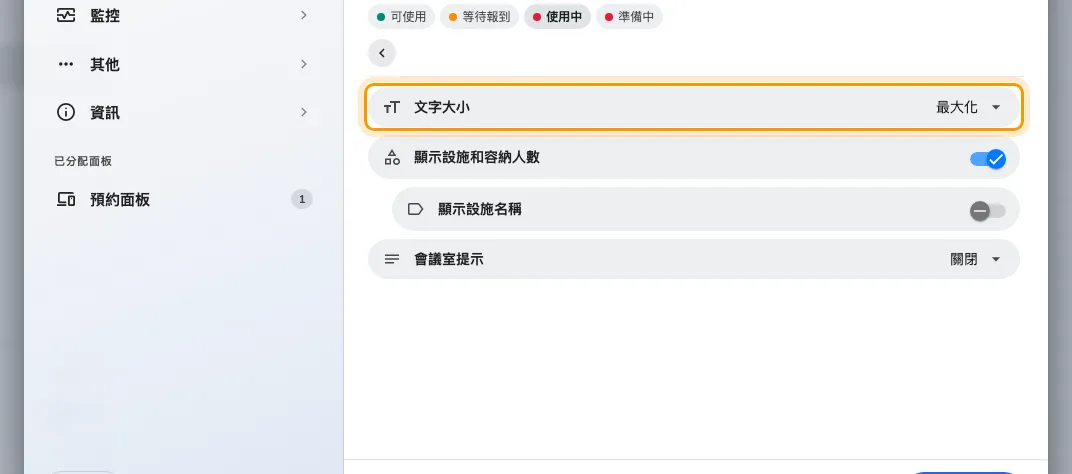Click the shapes icon beside 顯示設施和容納人數
Image resolution: width=1072 pixels, height=474 pixels.
(392, 158)
